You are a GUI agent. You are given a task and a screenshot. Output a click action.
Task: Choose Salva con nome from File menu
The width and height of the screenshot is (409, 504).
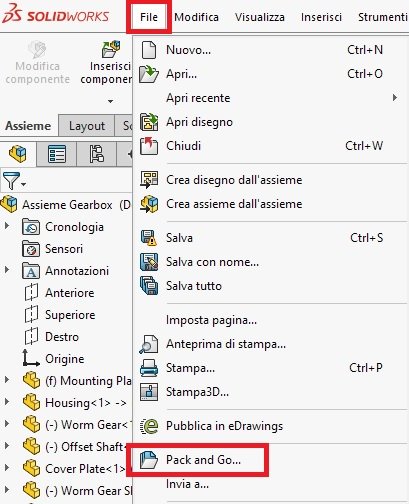pyautogui.click(x=212, y=262)
